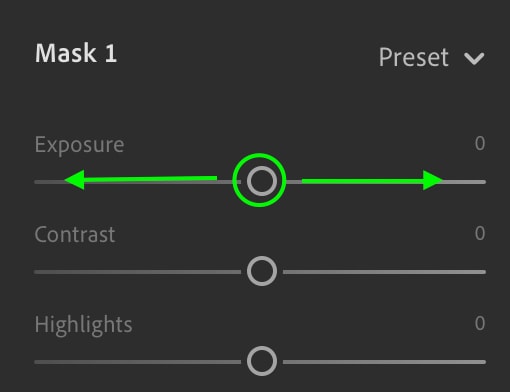Viewport: 510px width, 392px height.
Task: Click the Exposure label text
Action: point(79,145)
